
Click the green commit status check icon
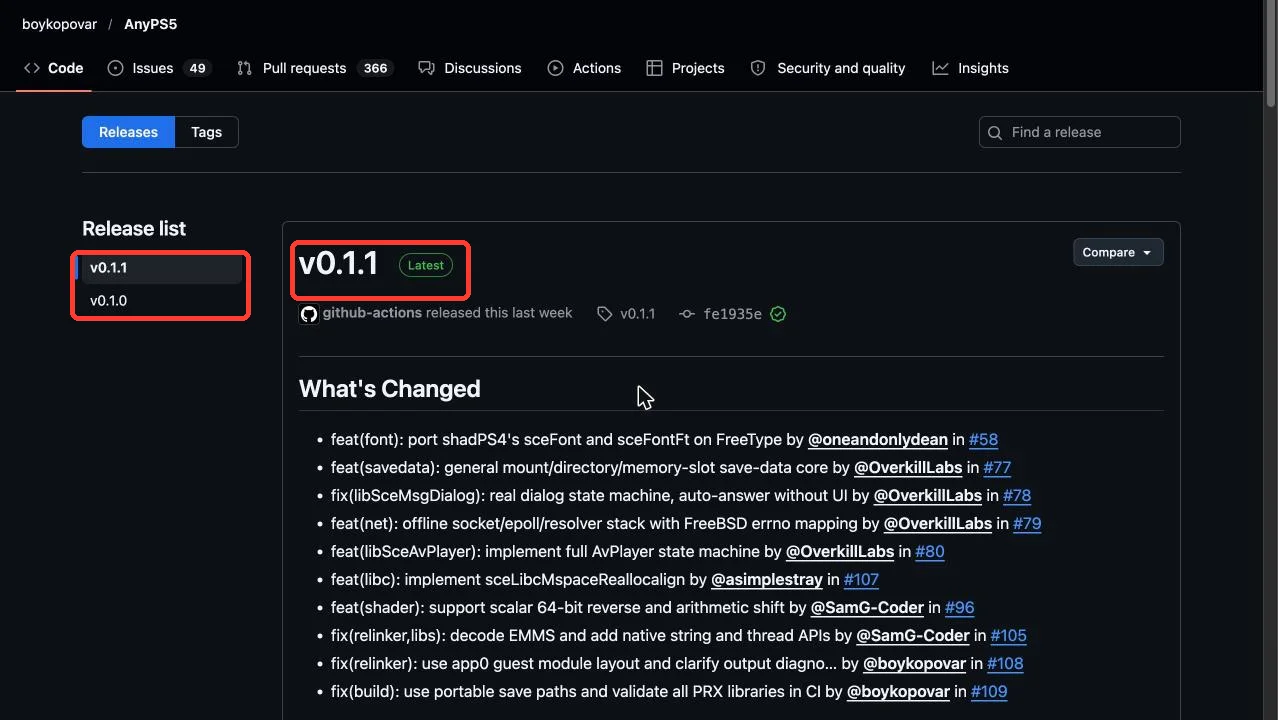click(x=778, y=314)
